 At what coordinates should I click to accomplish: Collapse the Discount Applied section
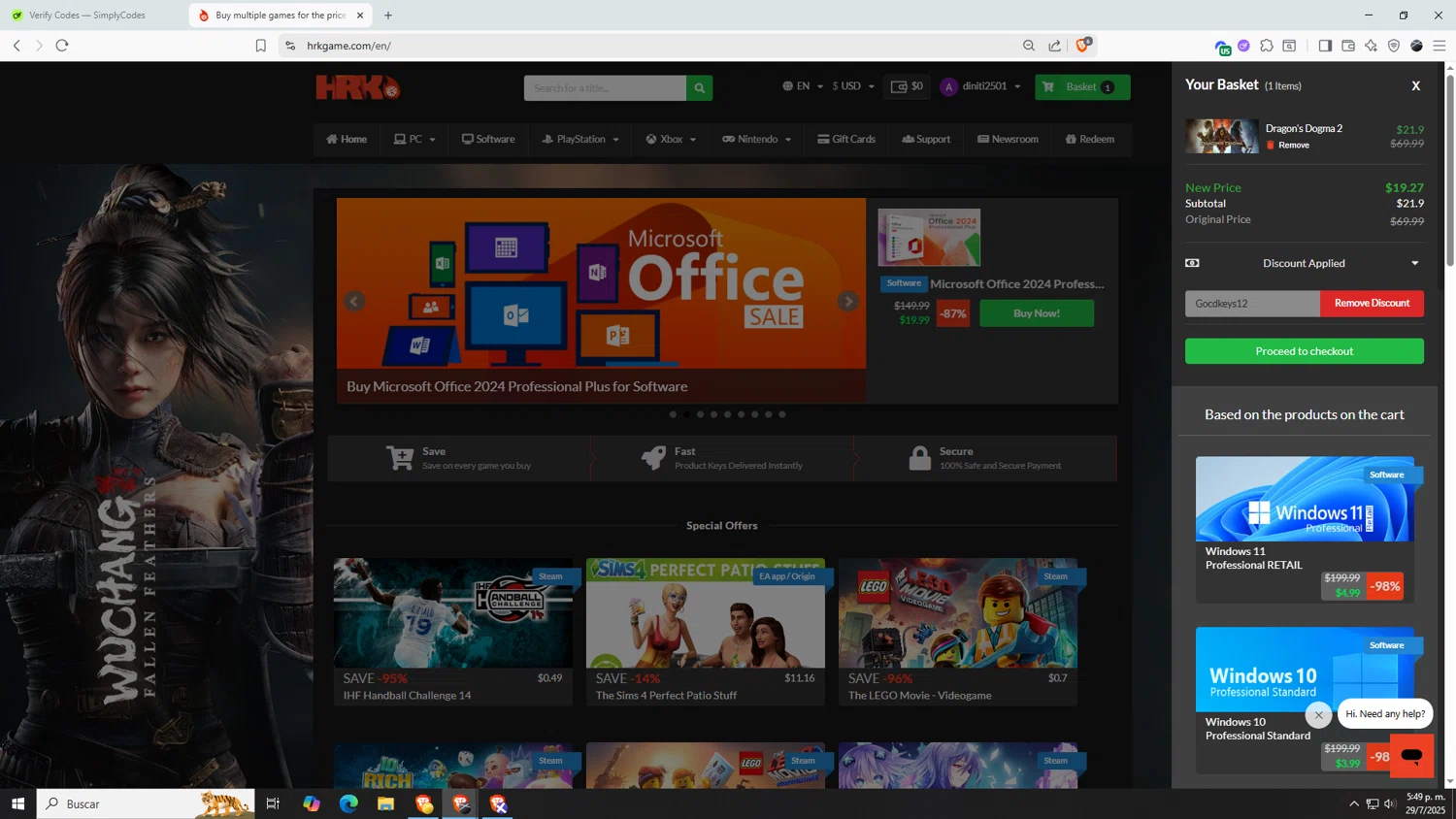point(1305,263)
